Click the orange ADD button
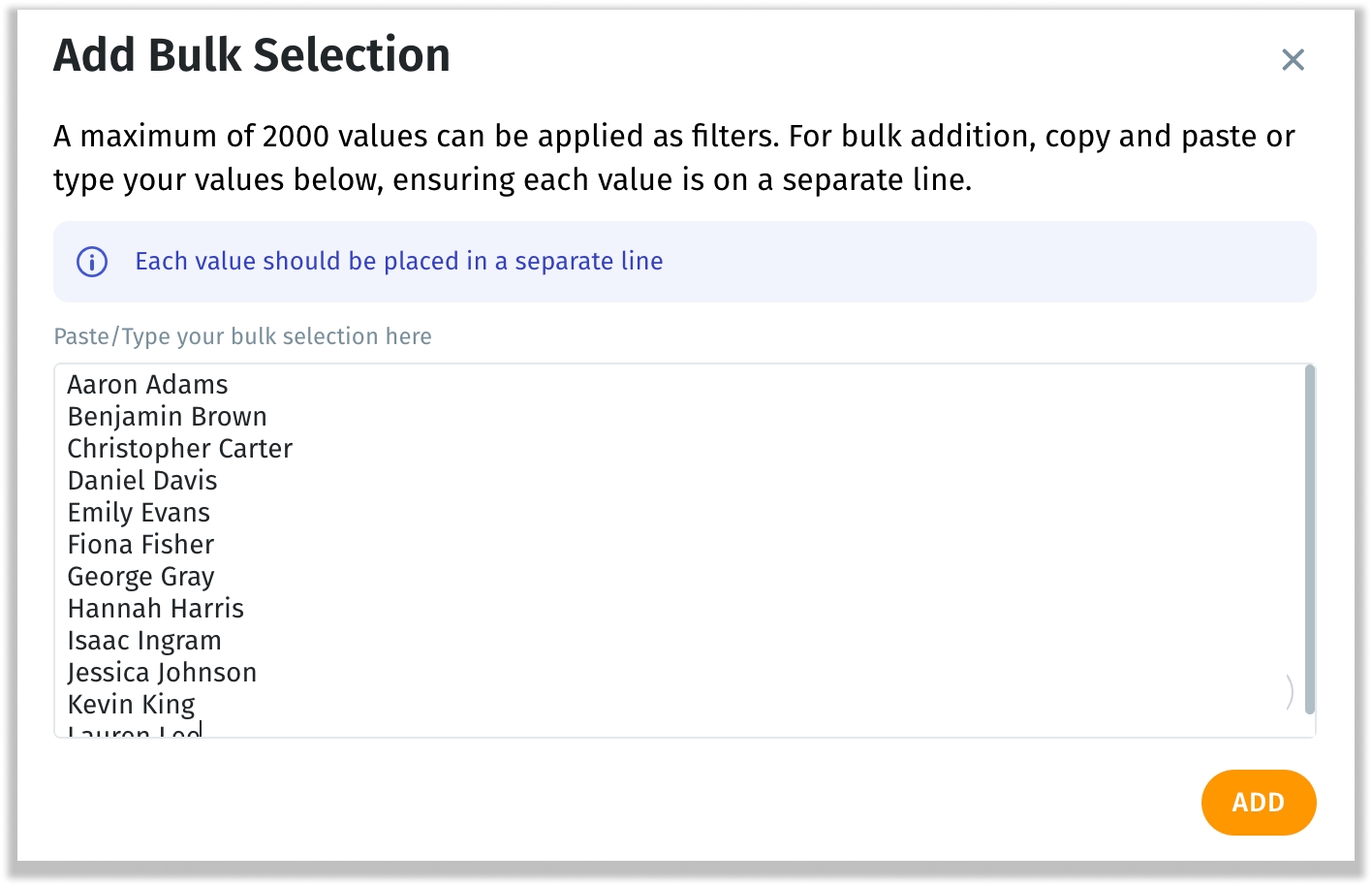Image resolution: width=1372 pixels, height=886 pixels. click(1258, 803)
